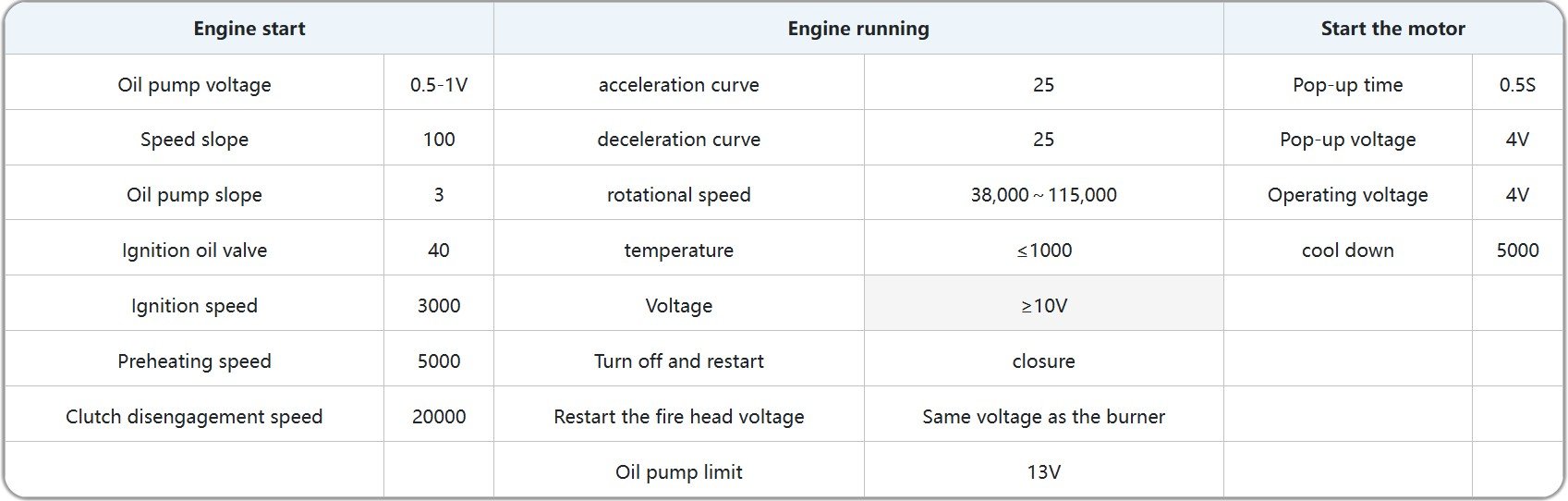This screenshot has width=1568, height=501.
Task: Click the 0.5-1V value cell
Action: point(439,85)
